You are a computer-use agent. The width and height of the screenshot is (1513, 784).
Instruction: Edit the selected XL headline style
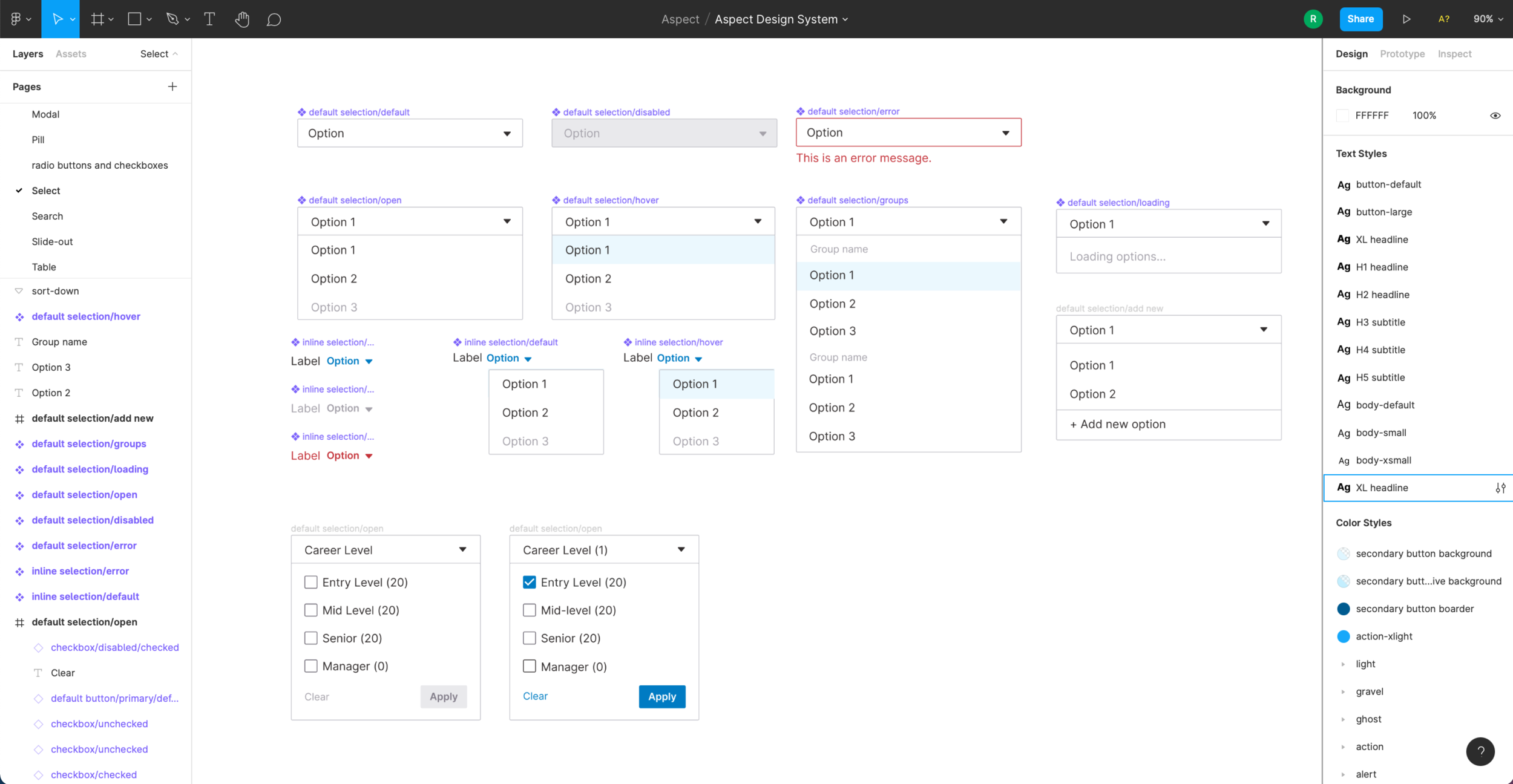[x=1500, y=488]
